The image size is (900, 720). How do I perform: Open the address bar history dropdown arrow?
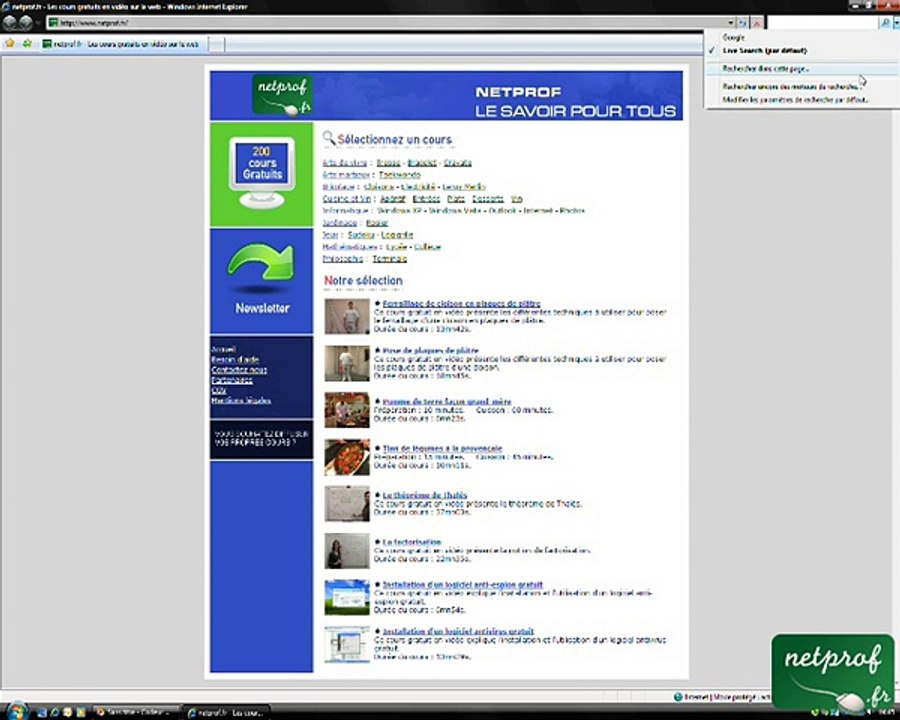point(731,23)
